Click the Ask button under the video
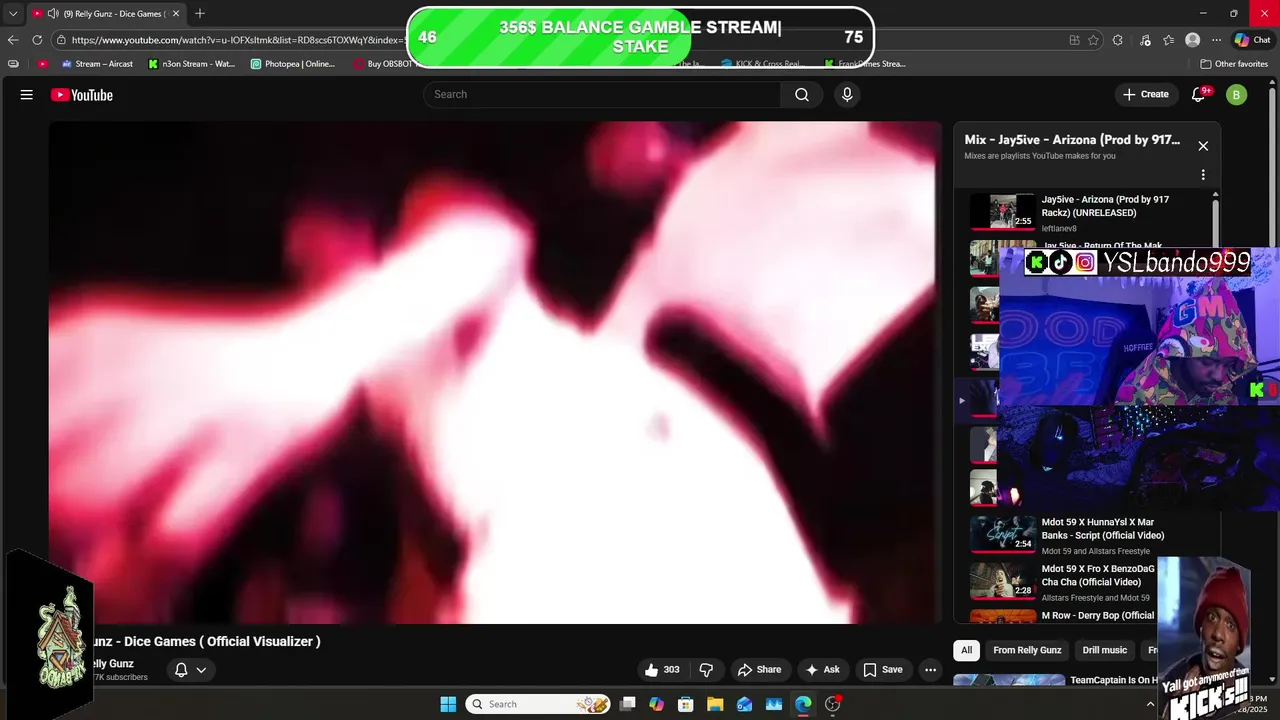The height and width of the screenshot is (720, 1280). [x=823, y=670]
